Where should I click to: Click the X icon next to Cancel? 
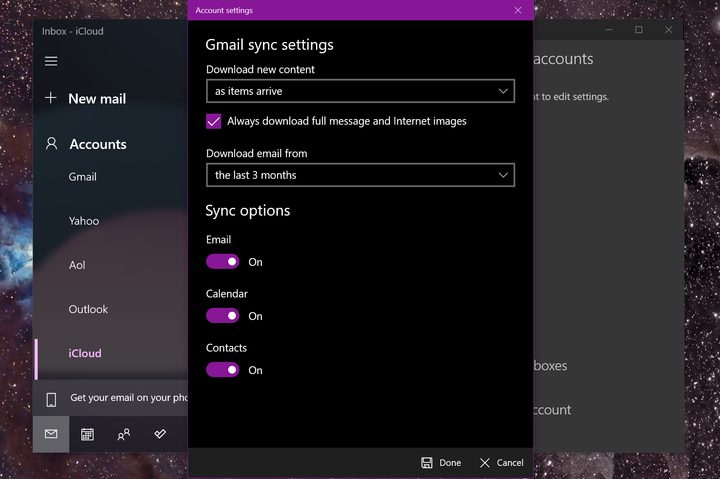[x=484, y=462]
